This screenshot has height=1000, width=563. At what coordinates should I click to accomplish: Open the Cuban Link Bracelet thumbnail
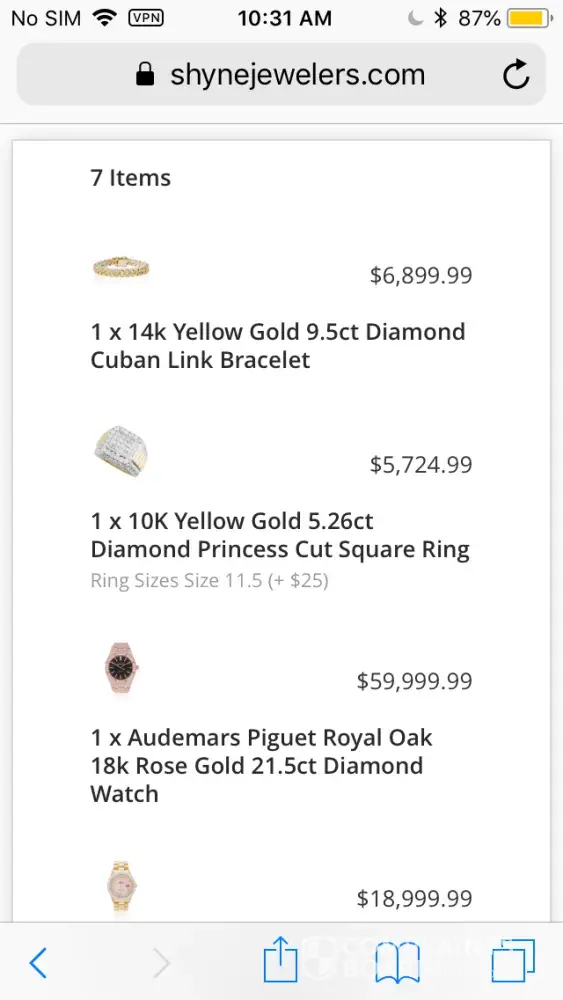coord(121,267)
